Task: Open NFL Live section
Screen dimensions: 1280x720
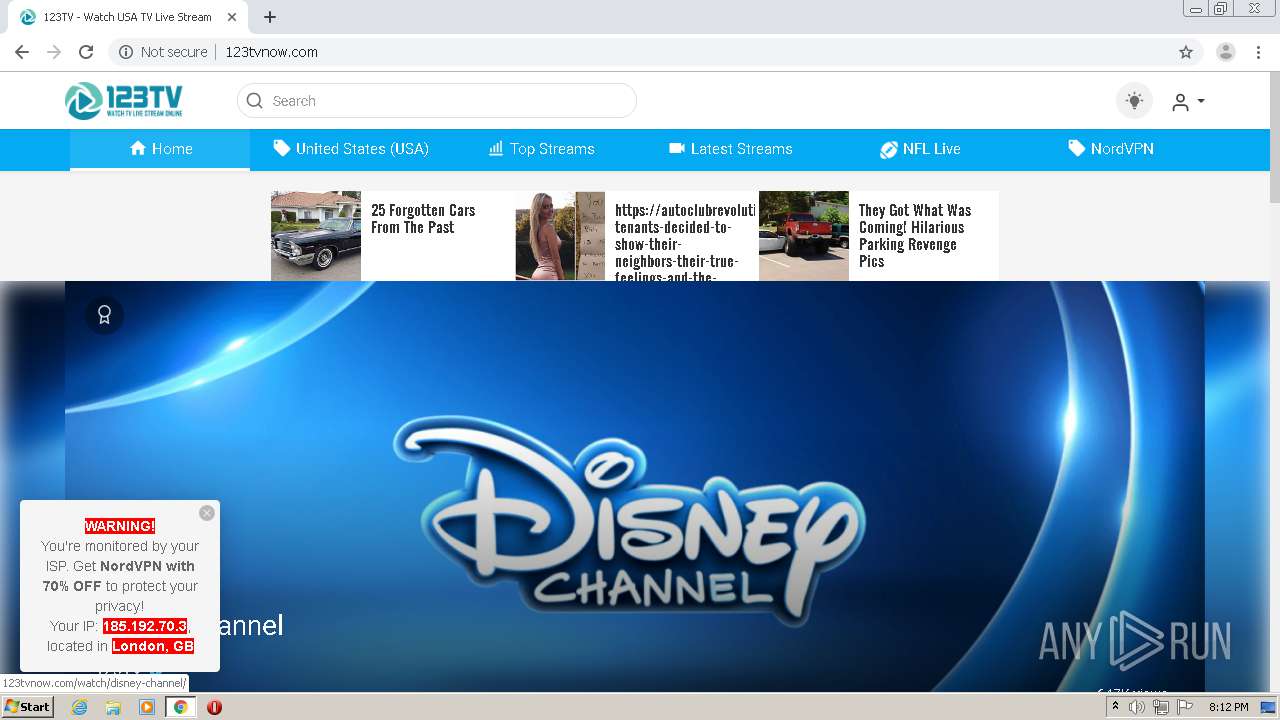Action: coord(920,149)
